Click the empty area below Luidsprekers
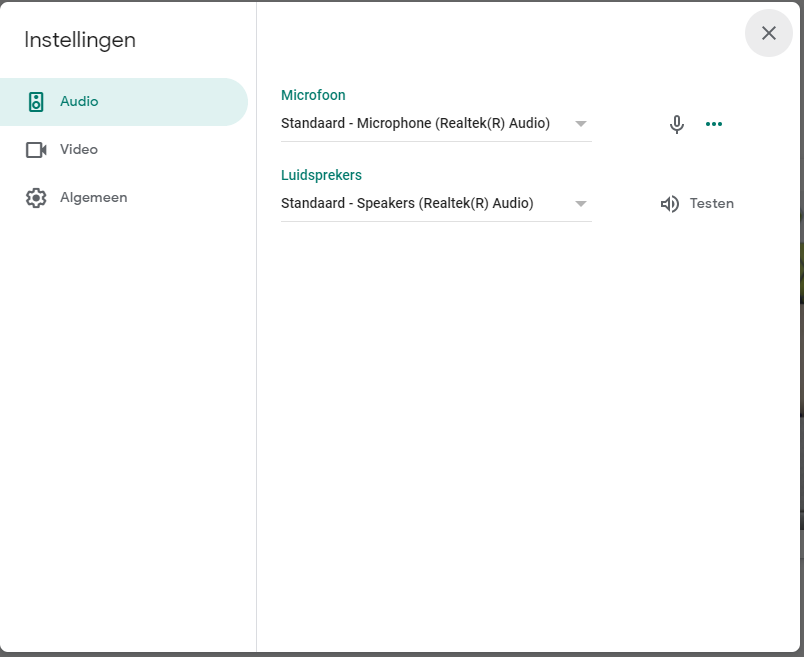804x657 pixels. pyautogui.click(x=528, y=436)
